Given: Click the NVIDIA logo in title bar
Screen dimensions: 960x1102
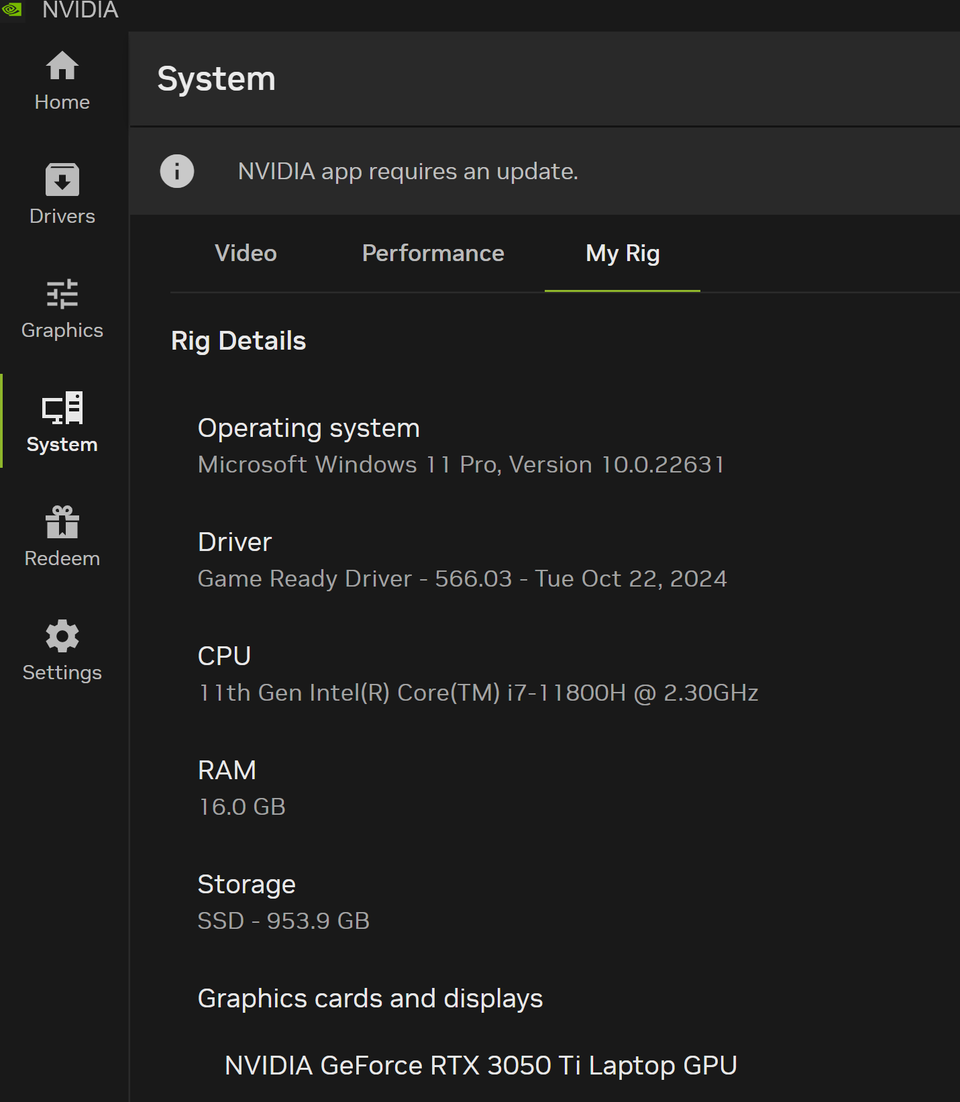Looking at the screenshot, I should click(12, 10).
